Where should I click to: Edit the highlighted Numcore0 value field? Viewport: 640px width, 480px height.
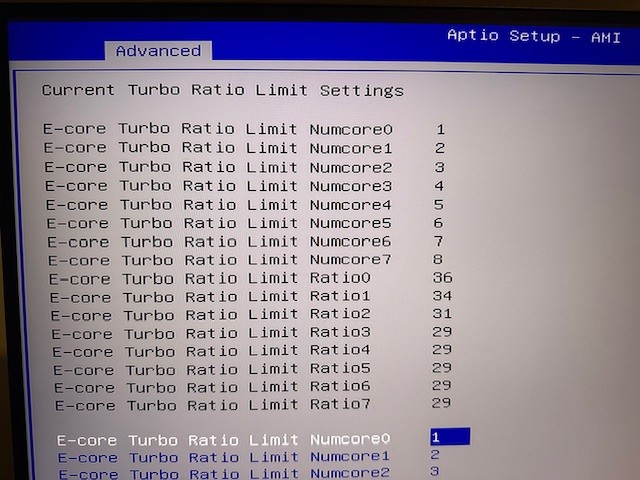(x=449, y=437)
